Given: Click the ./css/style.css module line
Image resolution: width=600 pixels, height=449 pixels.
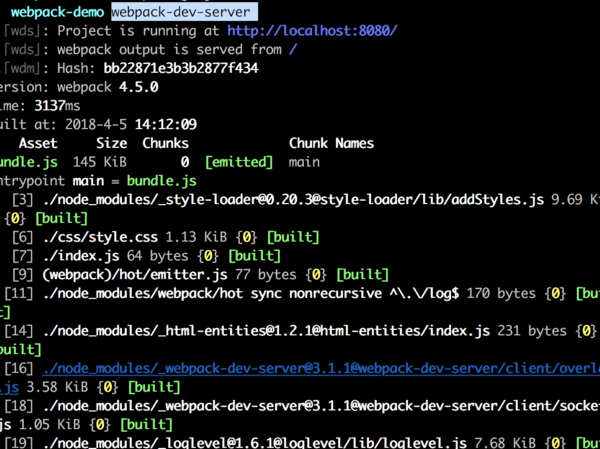Looking at the screenshot, I should pyautogui.click(x=165, y=237).
